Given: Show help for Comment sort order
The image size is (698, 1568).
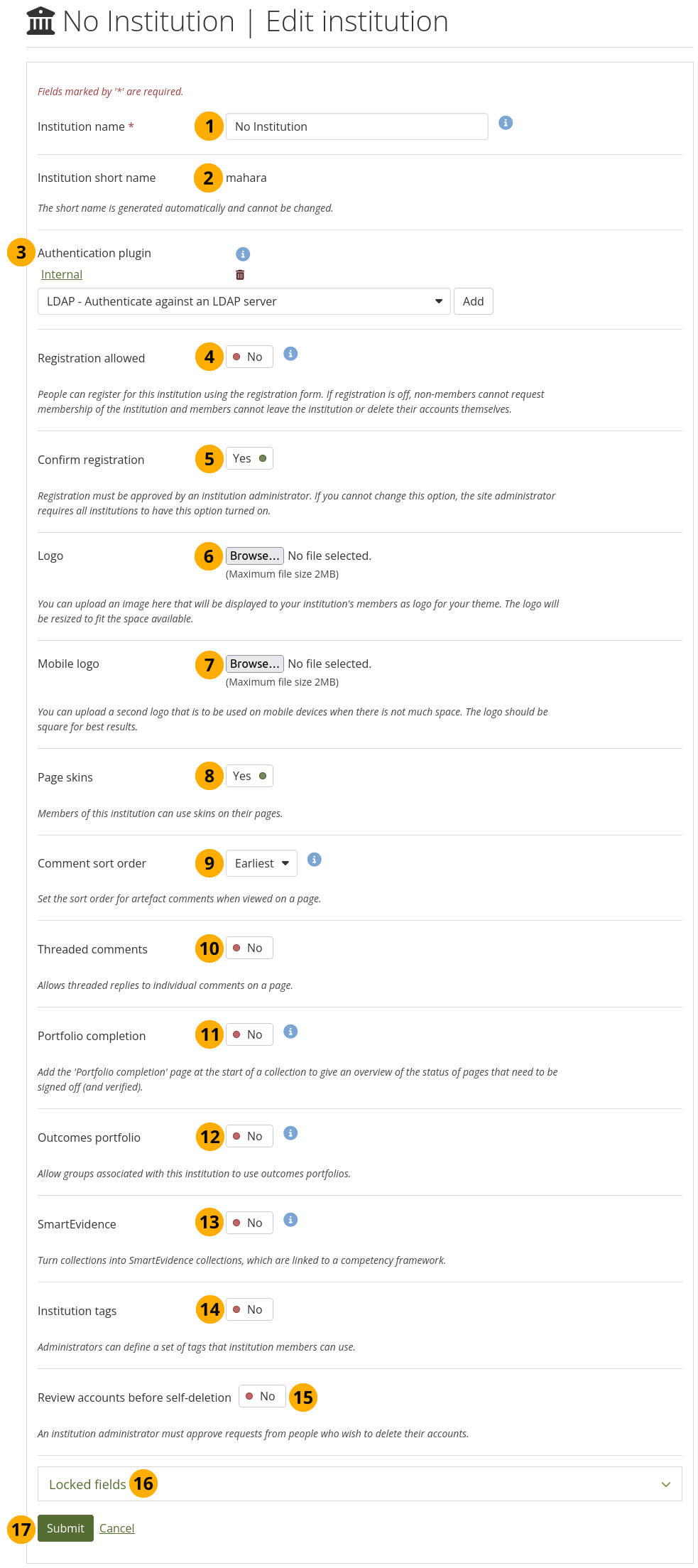Looking at the screenshot, I should click(315, 860).
